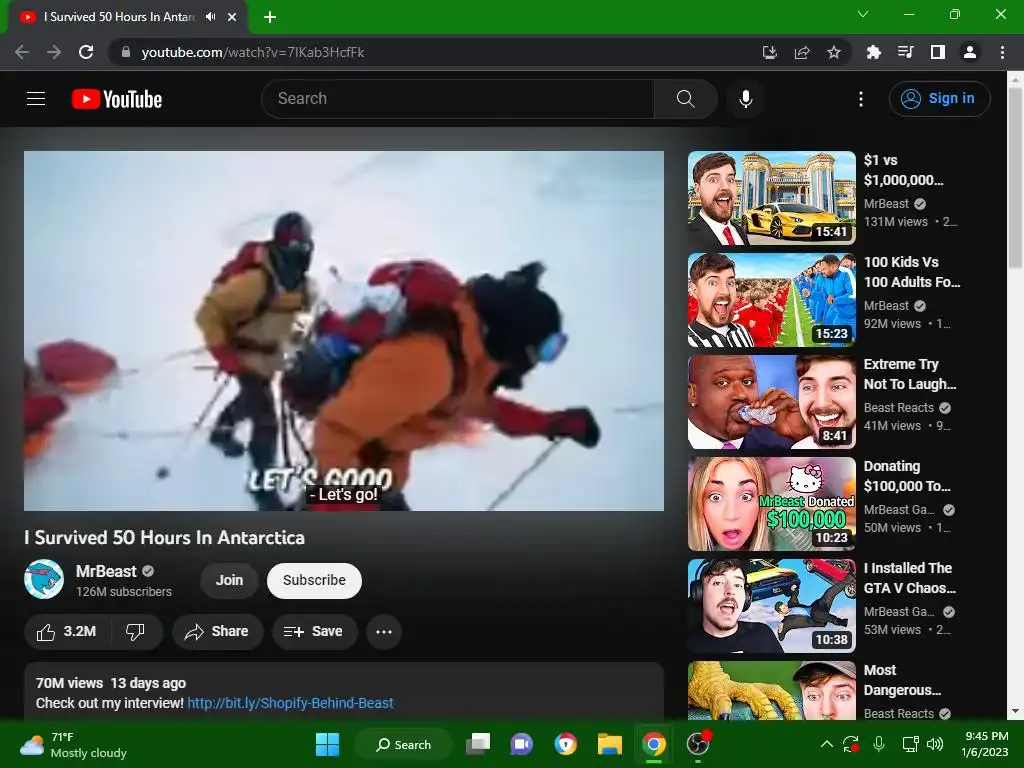Open media controls icon in Chrome toolbar
Screen dimensions: 1024x768
coord(906,52)
